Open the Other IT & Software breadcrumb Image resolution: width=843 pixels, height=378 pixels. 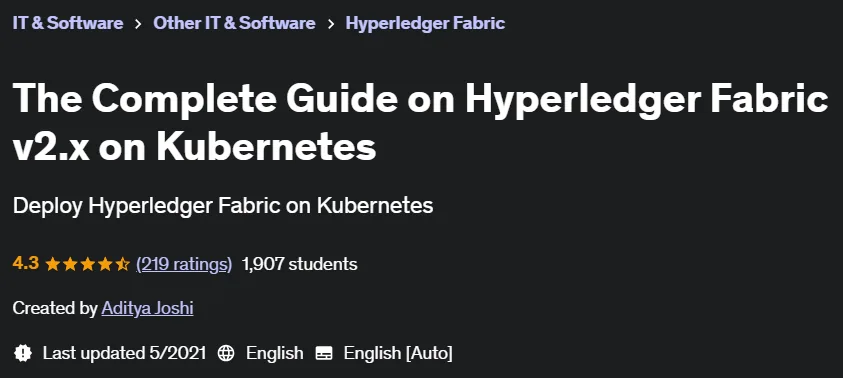coord(234,23)
